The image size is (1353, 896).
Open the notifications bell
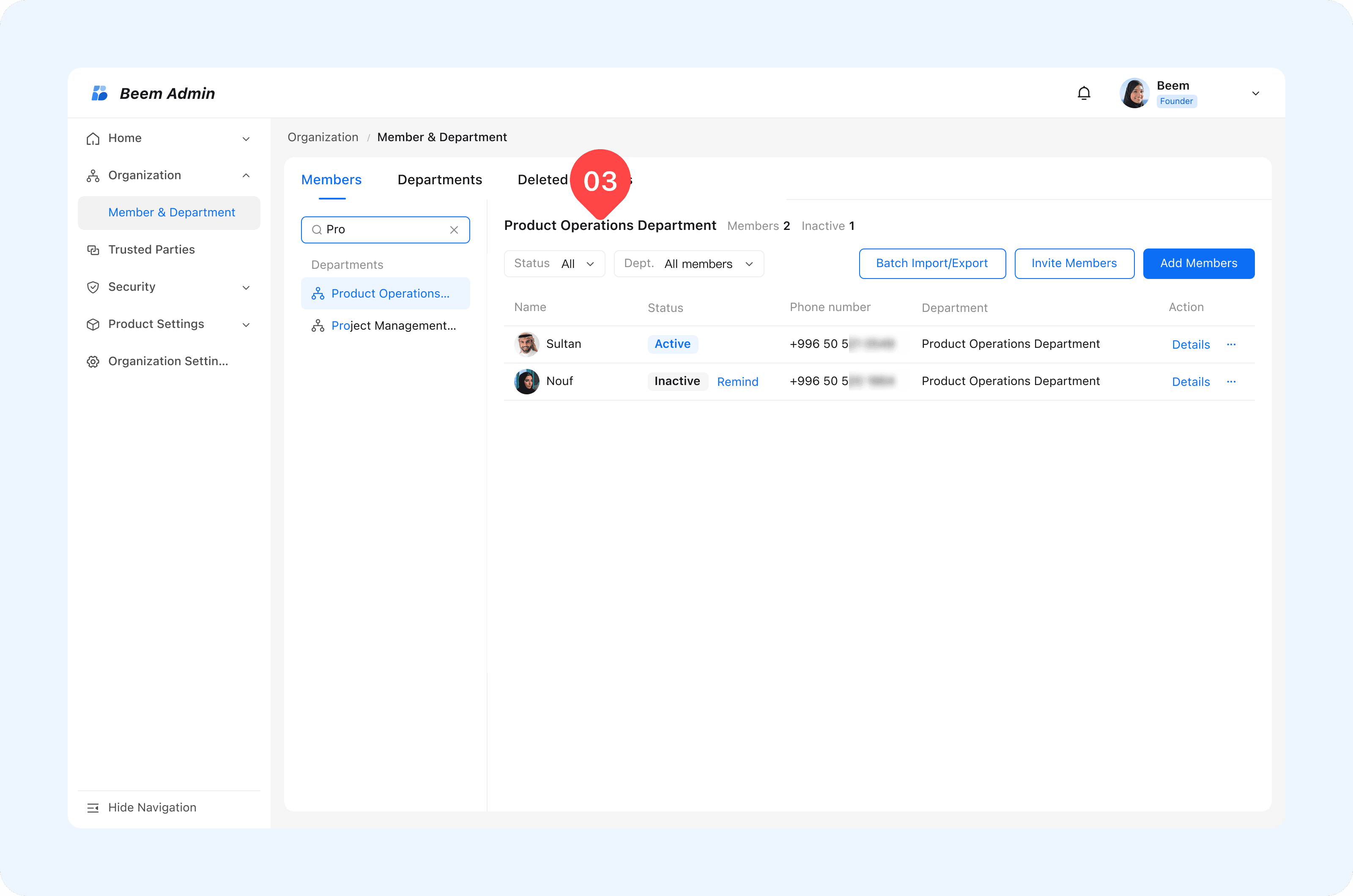(x=1084, y=93)
